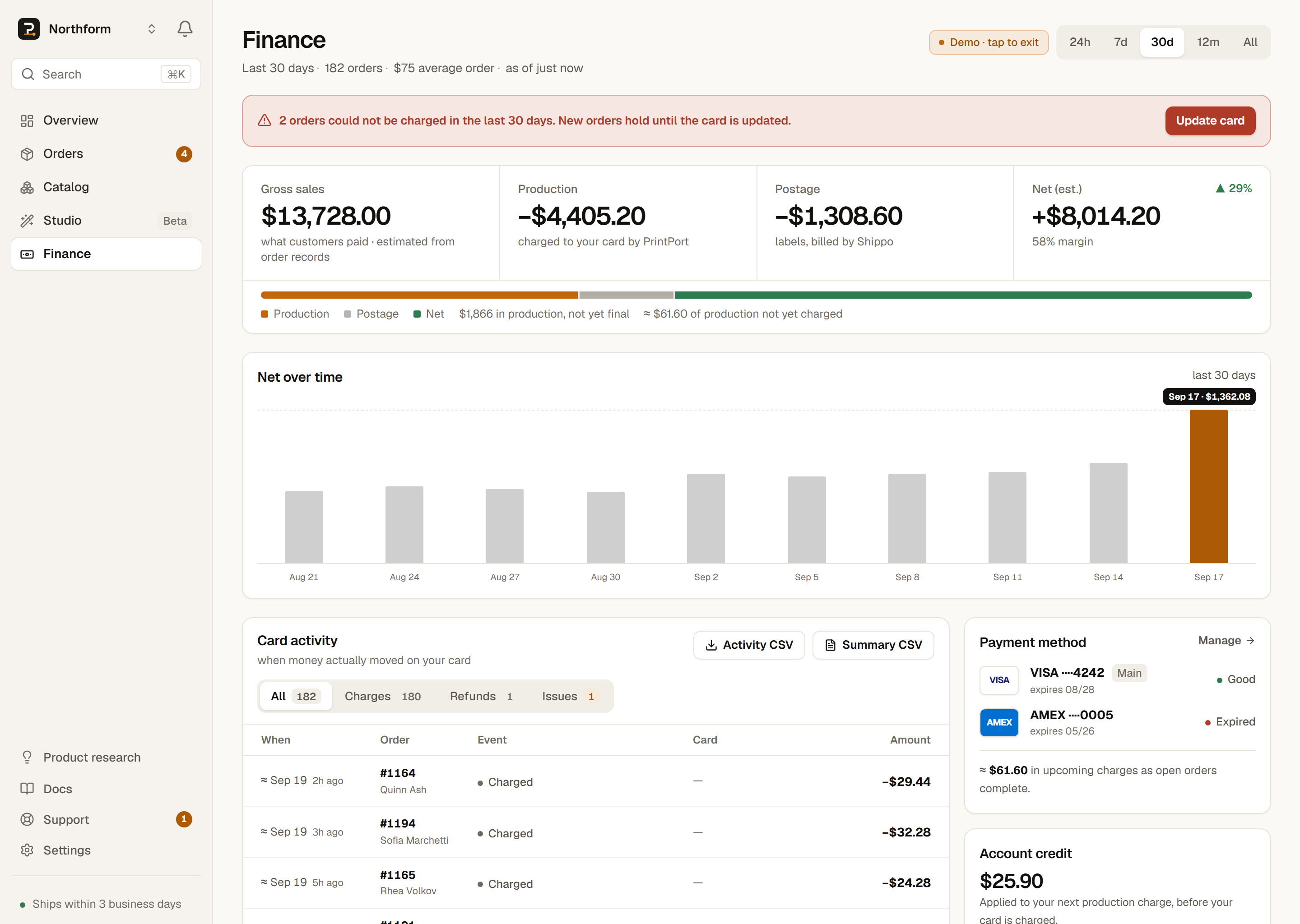The image size is (1300, 924).
Task: Open Manage payment methods link
Action: [x=1226, y=641]
